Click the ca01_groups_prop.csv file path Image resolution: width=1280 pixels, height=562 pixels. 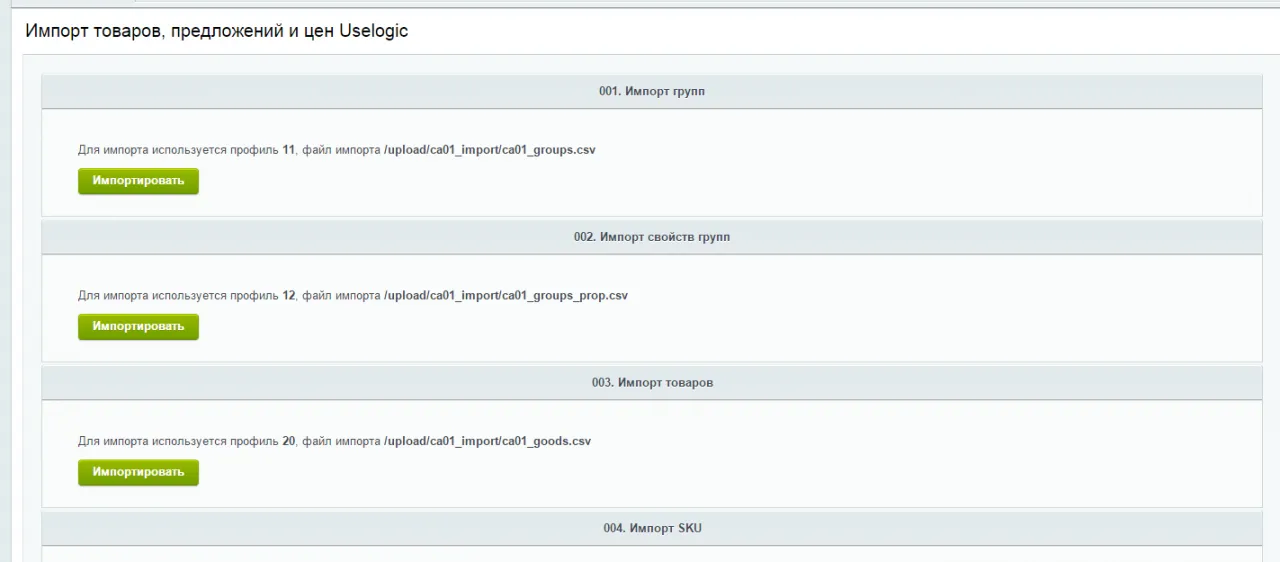(505, 296)
